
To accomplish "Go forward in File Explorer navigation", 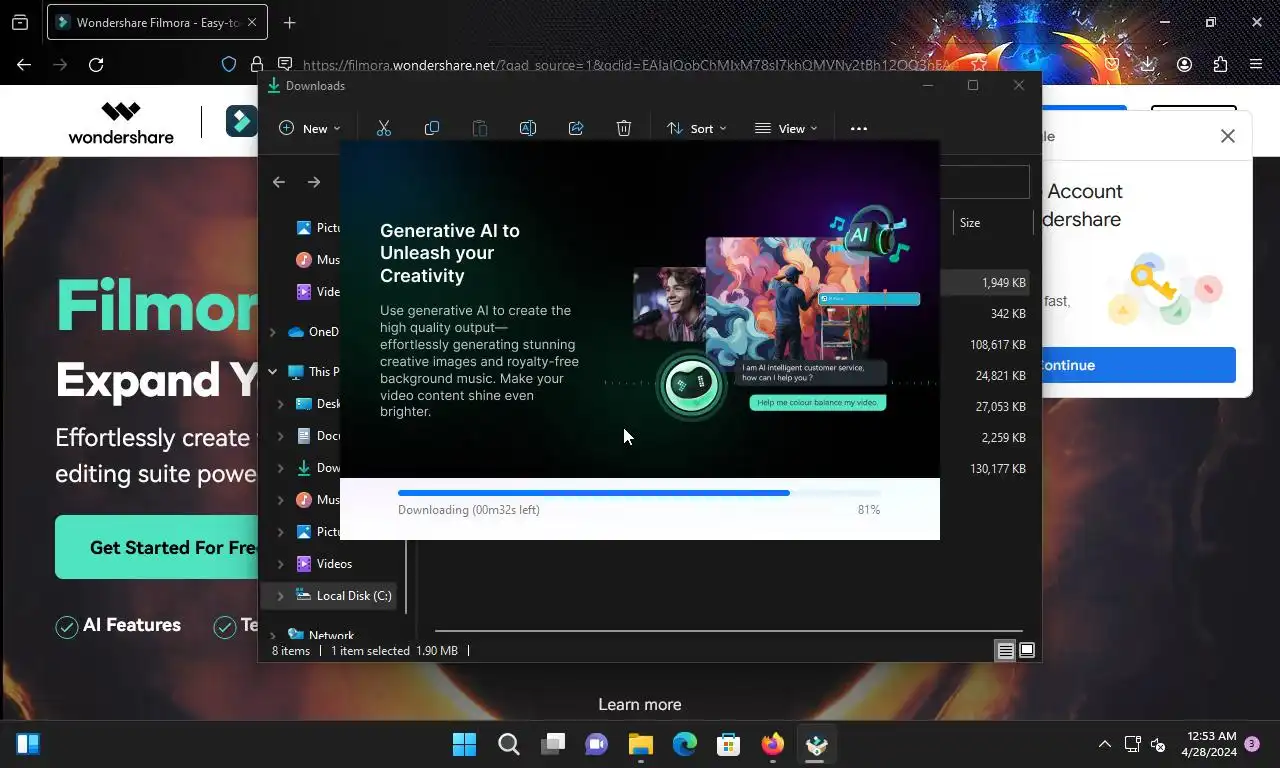I will [x=314, y=182].
